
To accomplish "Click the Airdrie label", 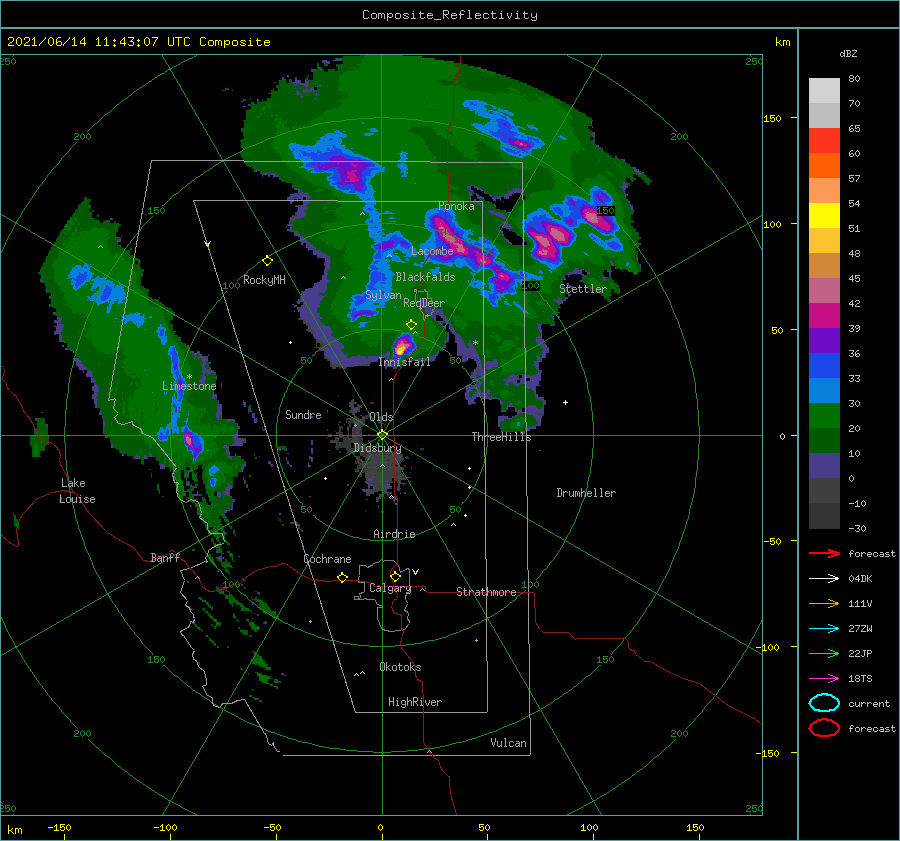I will [394, 534].
